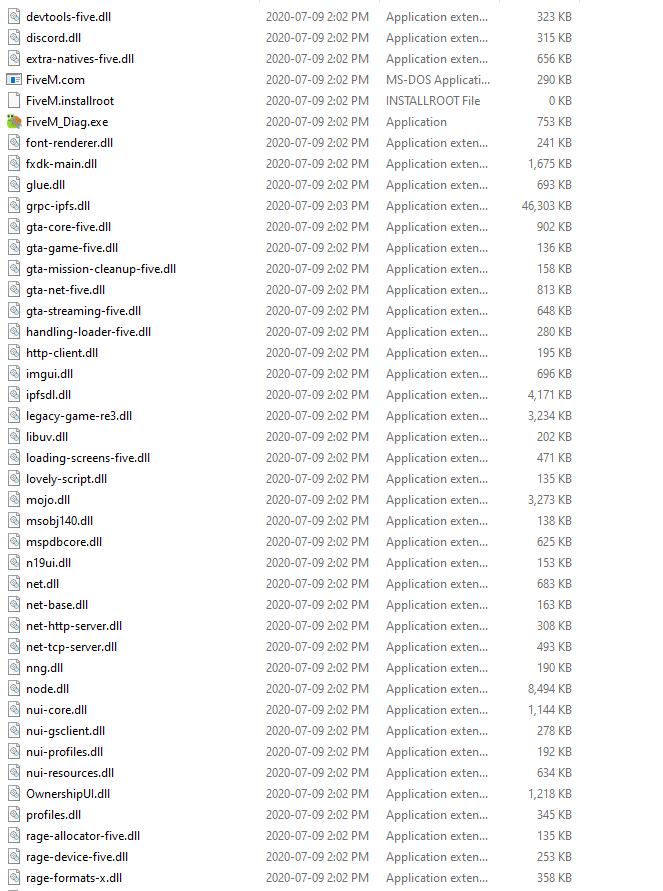Click the libuv.dll file icon
The width and height of the screenshot is (663, 891).
[14, 437]
